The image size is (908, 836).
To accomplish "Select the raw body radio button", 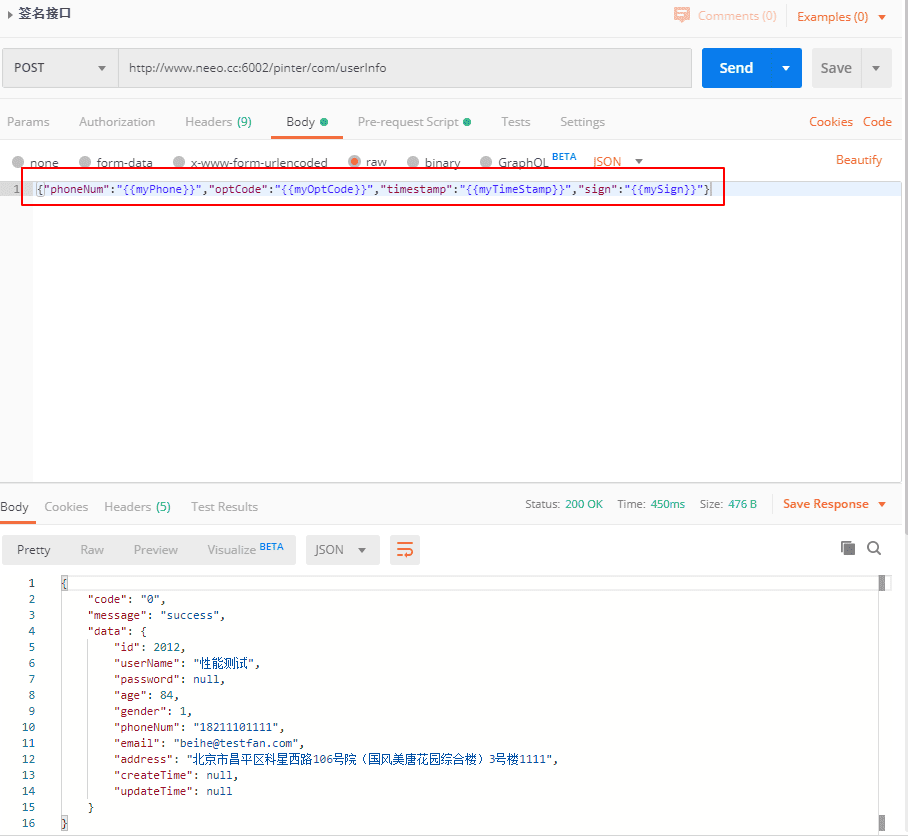I will click(x=354, y=162).
